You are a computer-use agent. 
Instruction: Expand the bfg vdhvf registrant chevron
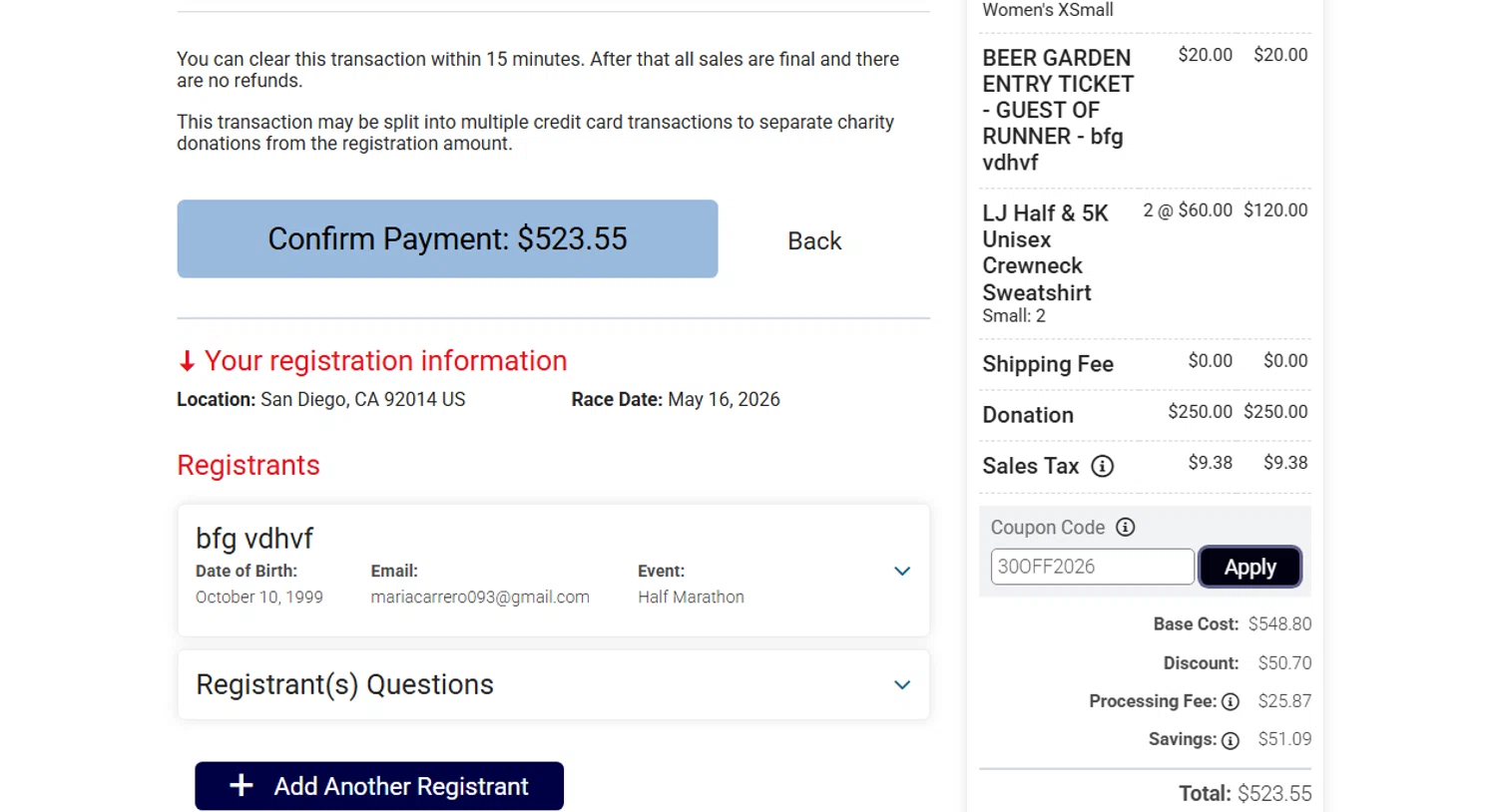coord(902,572)
